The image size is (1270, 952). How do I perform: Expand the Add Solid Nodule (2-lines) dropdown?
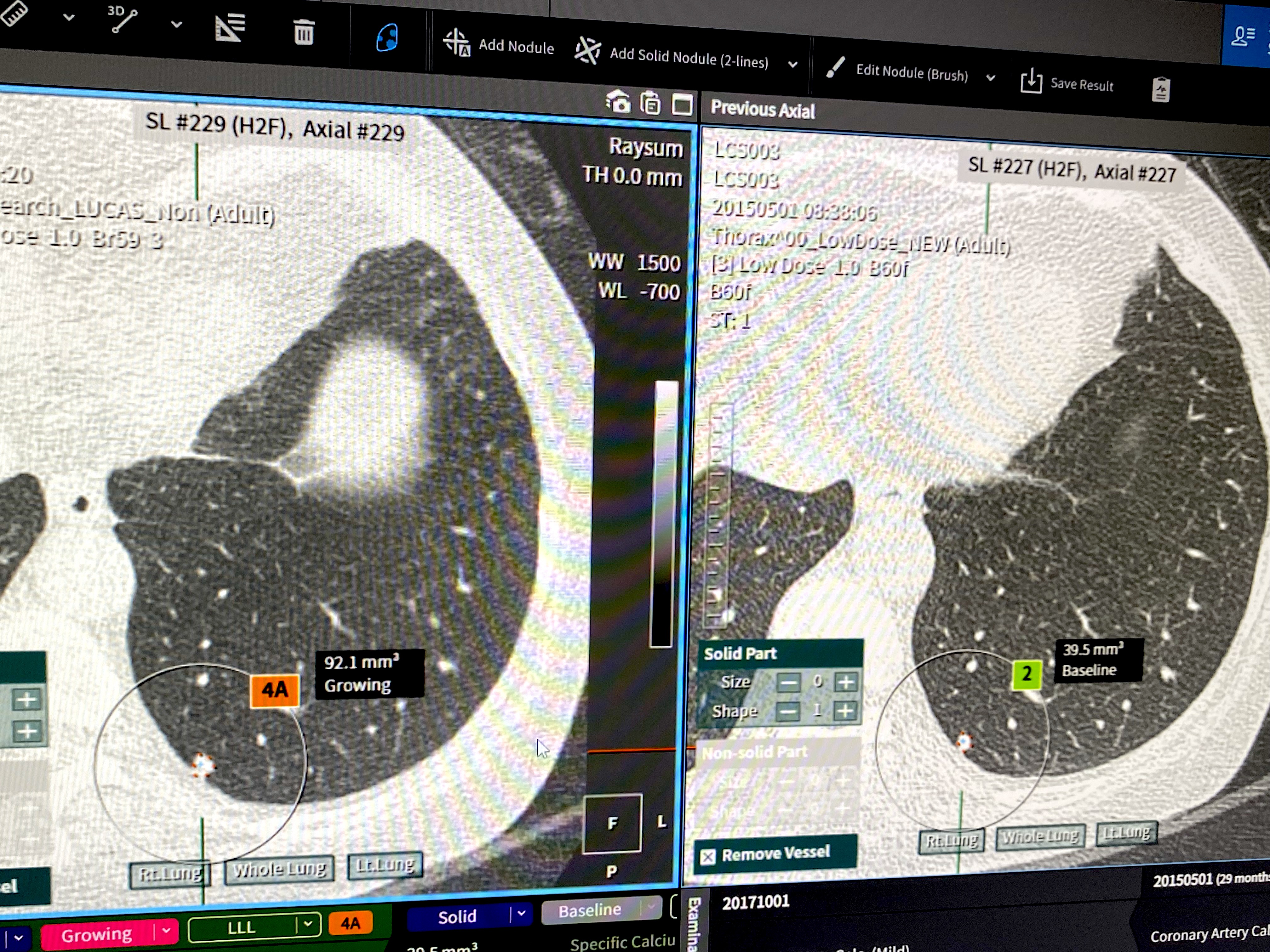[793, 64]
